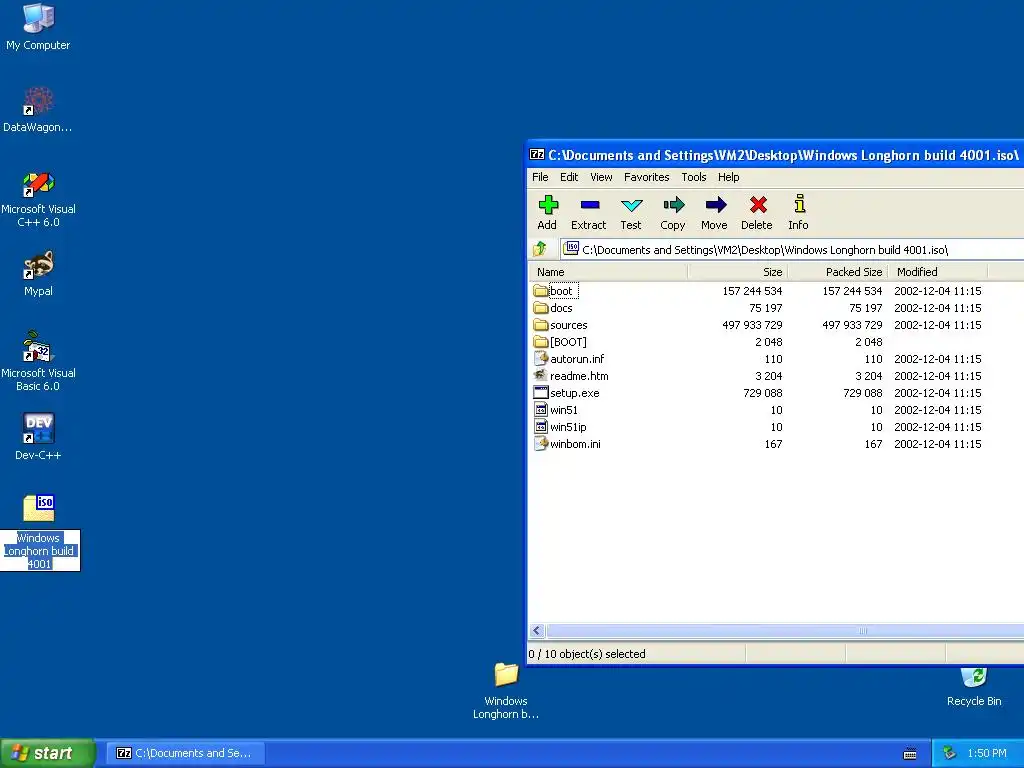Go up one folder level icon
The height and width of the screenshot is (768, 1024).
pos(540,249)
